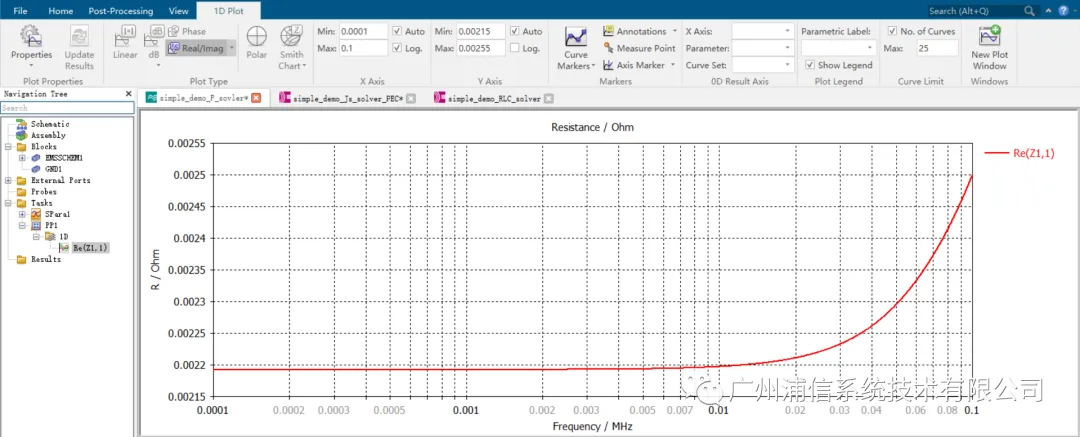Screen dimensions: 1080x437
Task: Toggle the Show Legend checkbox
Action: pyautogui.click(x=810, y=65)
